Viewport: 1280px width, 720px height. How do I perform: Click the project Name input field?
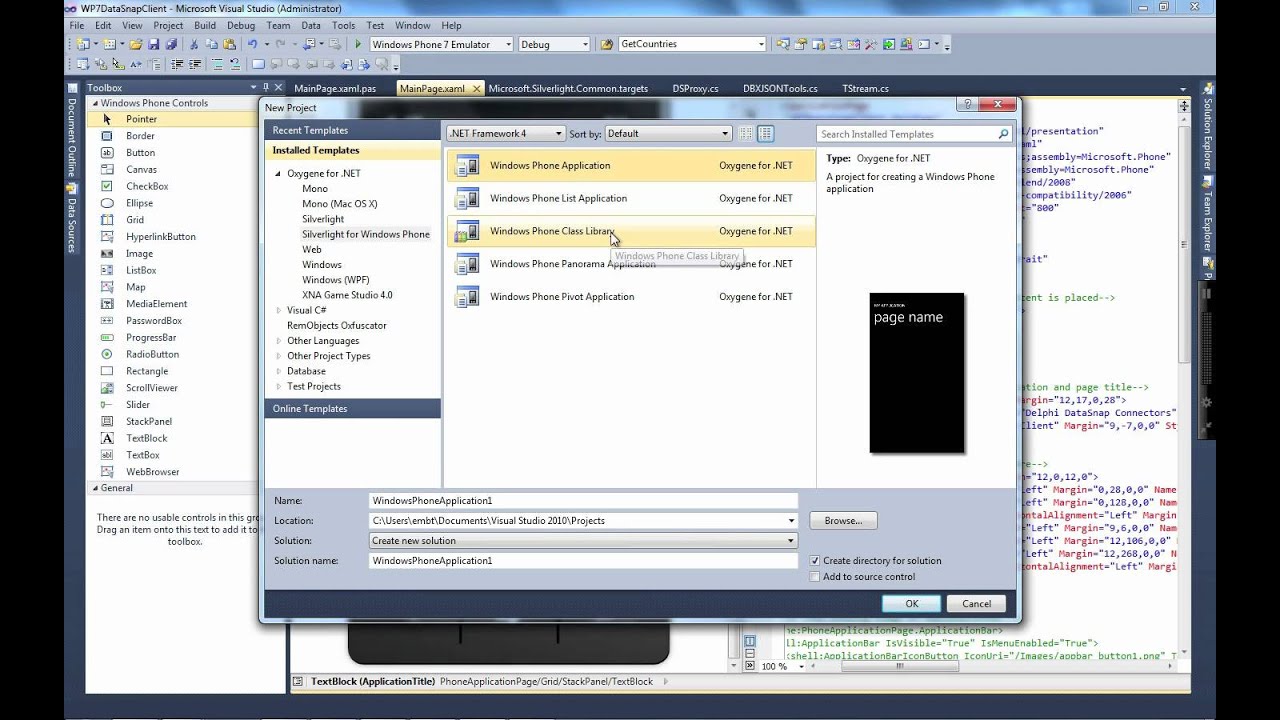point(583,501)
